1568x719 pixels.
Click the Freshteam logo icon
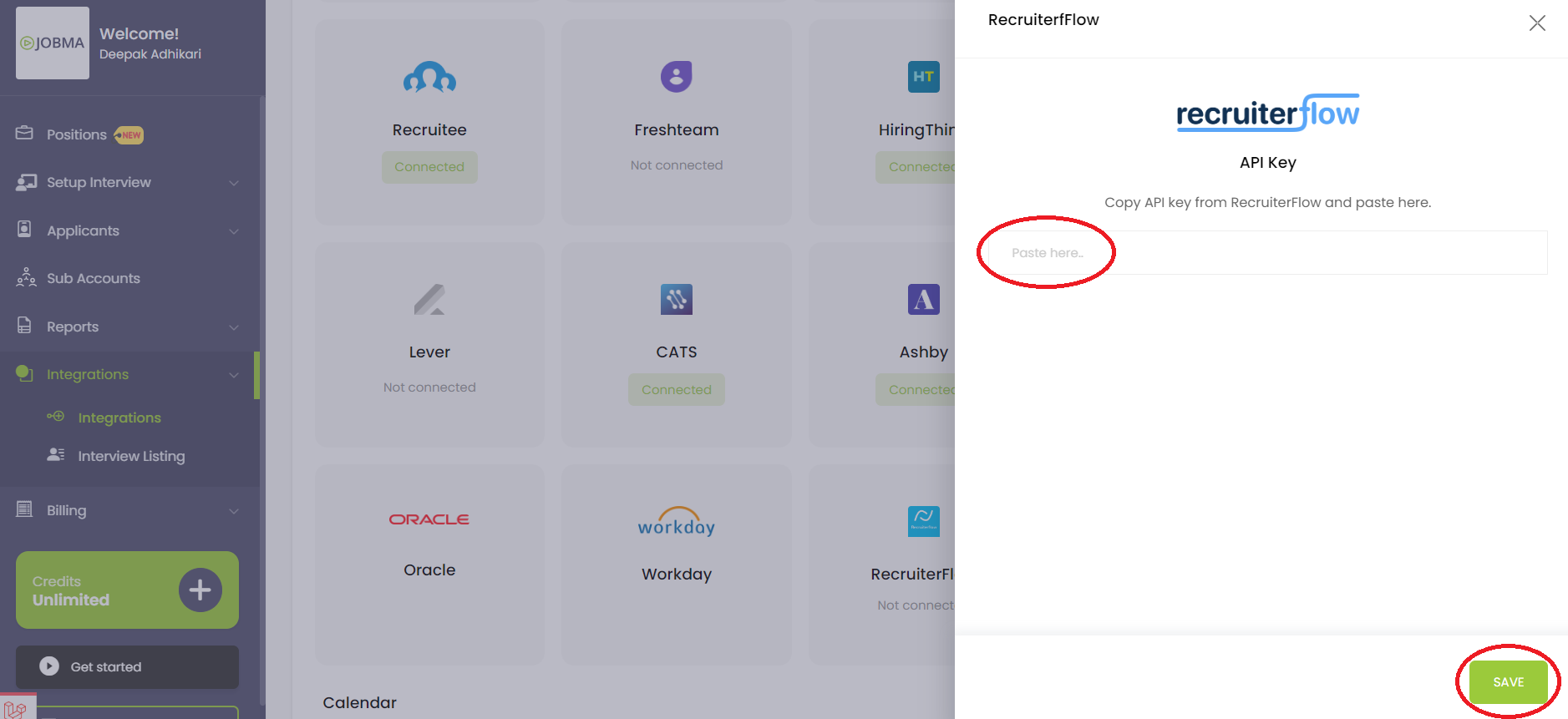tap(677, 77)
